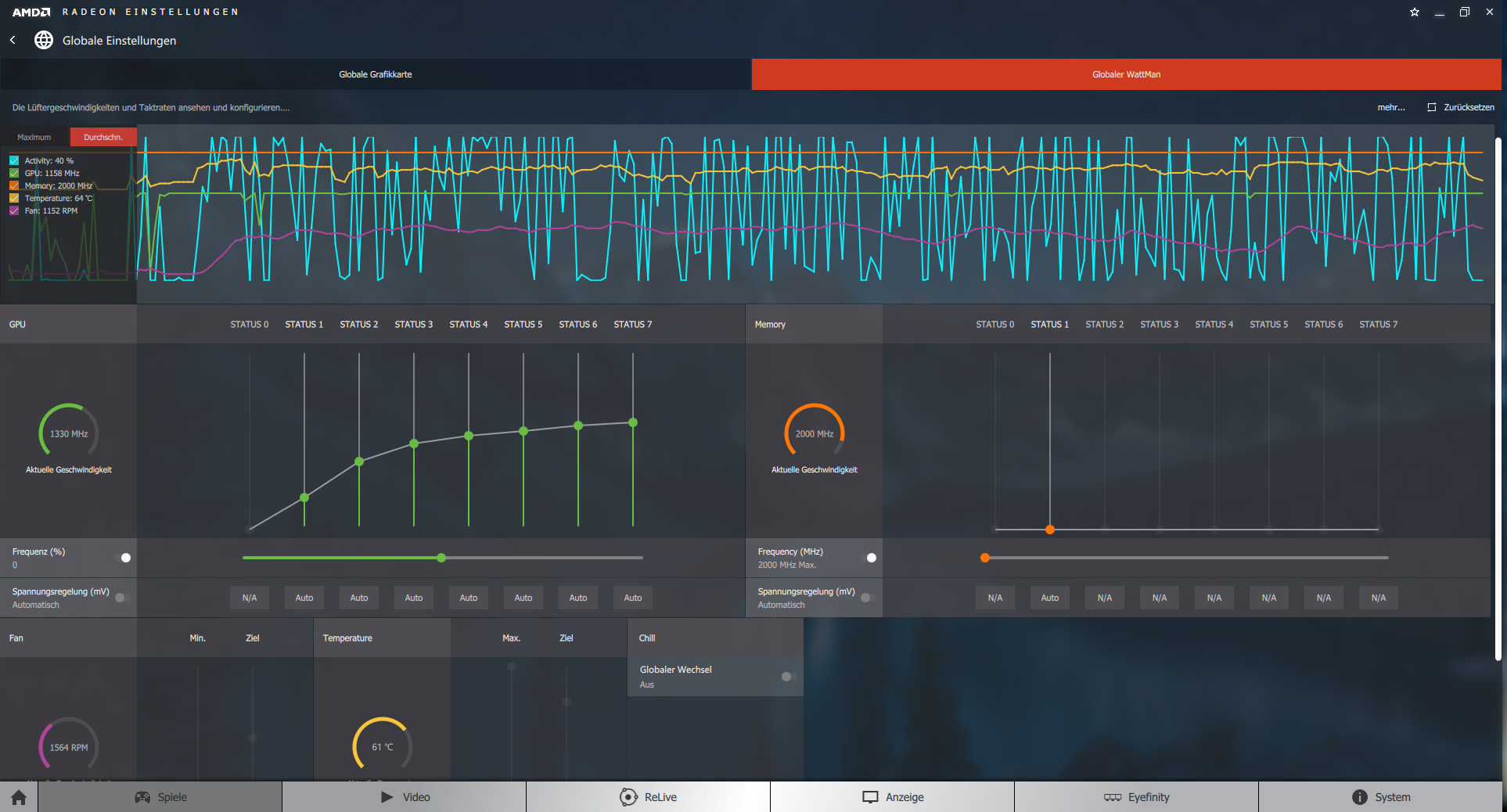Click the Memory Status 1 curve point
This screenshot has width=1507, height=812.
[x=1050, y=530]
